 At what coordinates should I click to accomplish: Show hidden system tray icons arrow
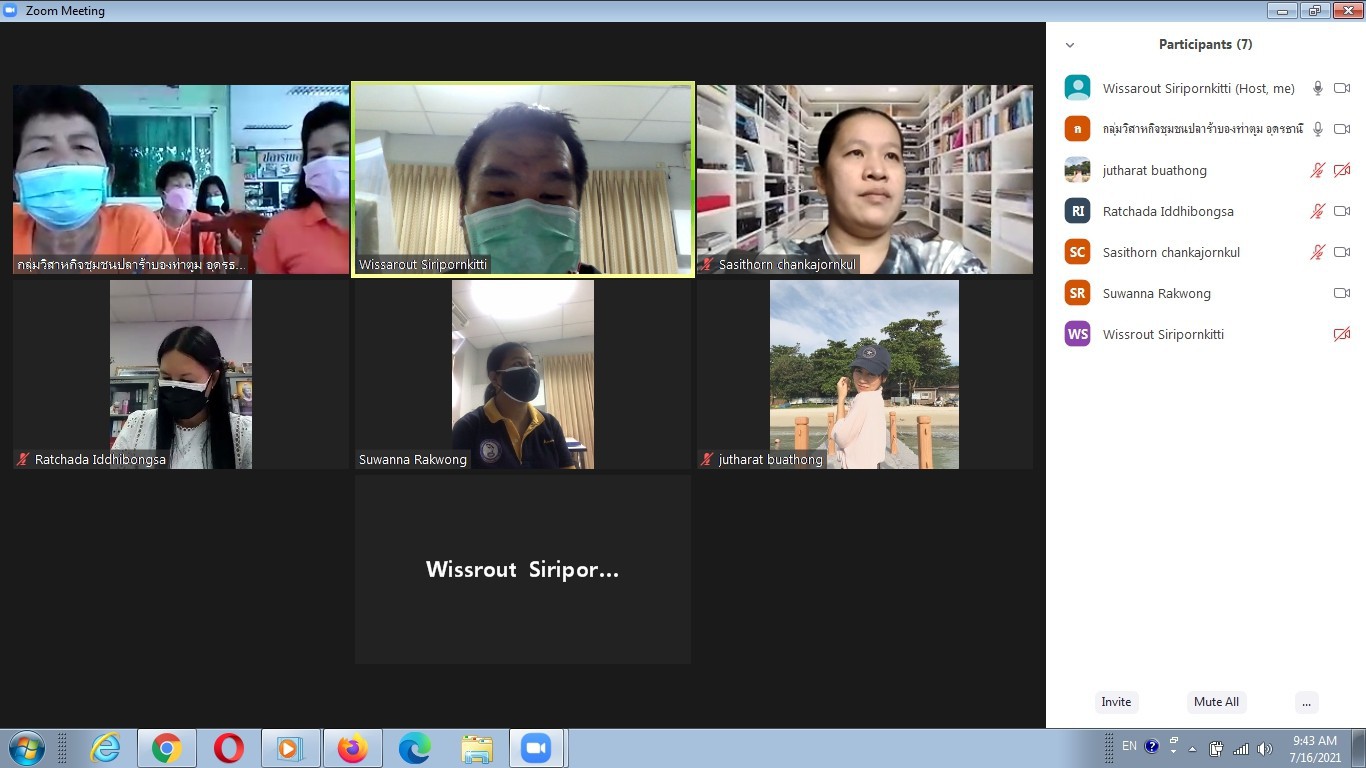[x=1192, y=748]
